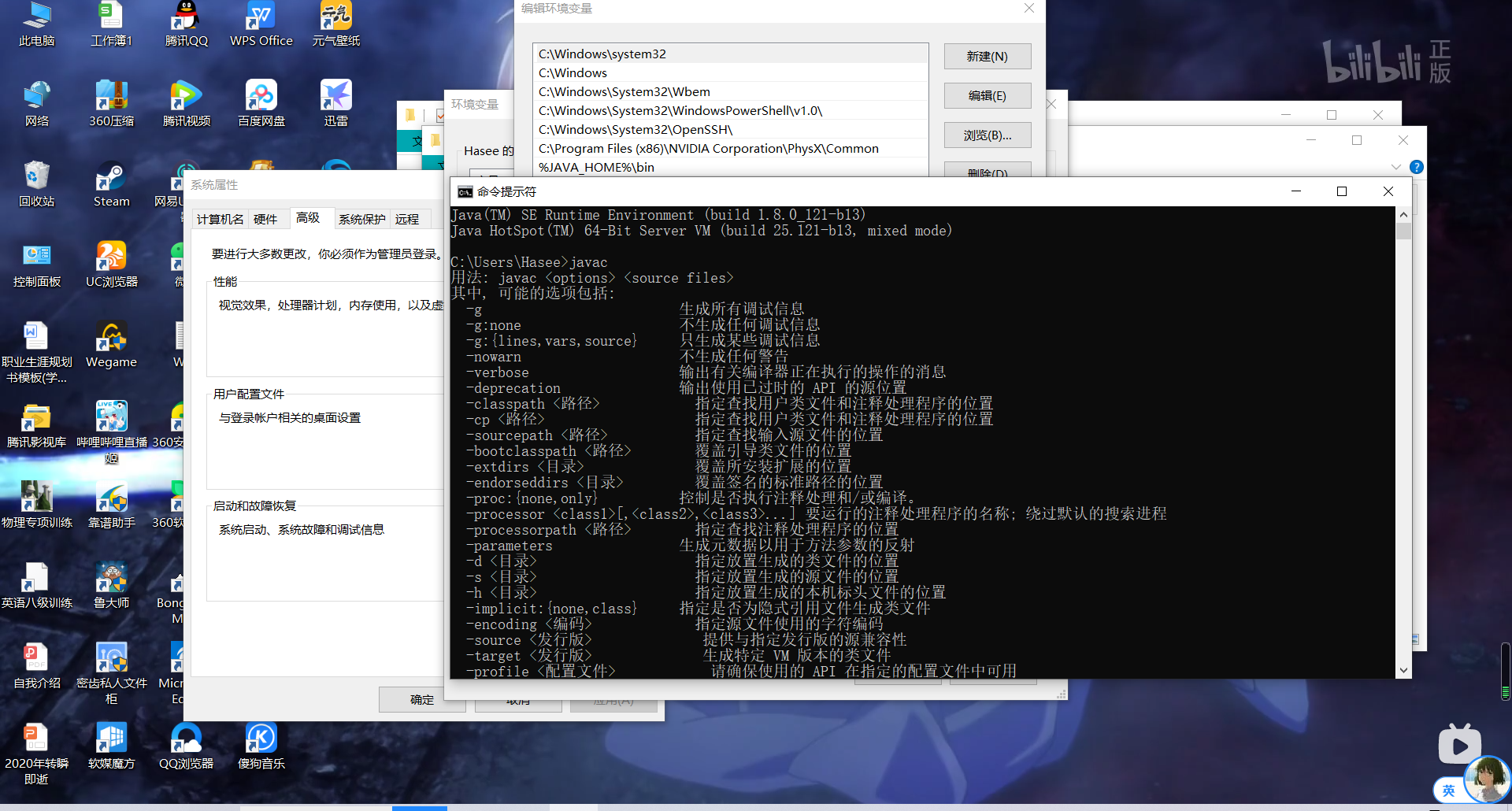
Task: Maximize the 命令提示符 window
Action: pos(1342,192)
